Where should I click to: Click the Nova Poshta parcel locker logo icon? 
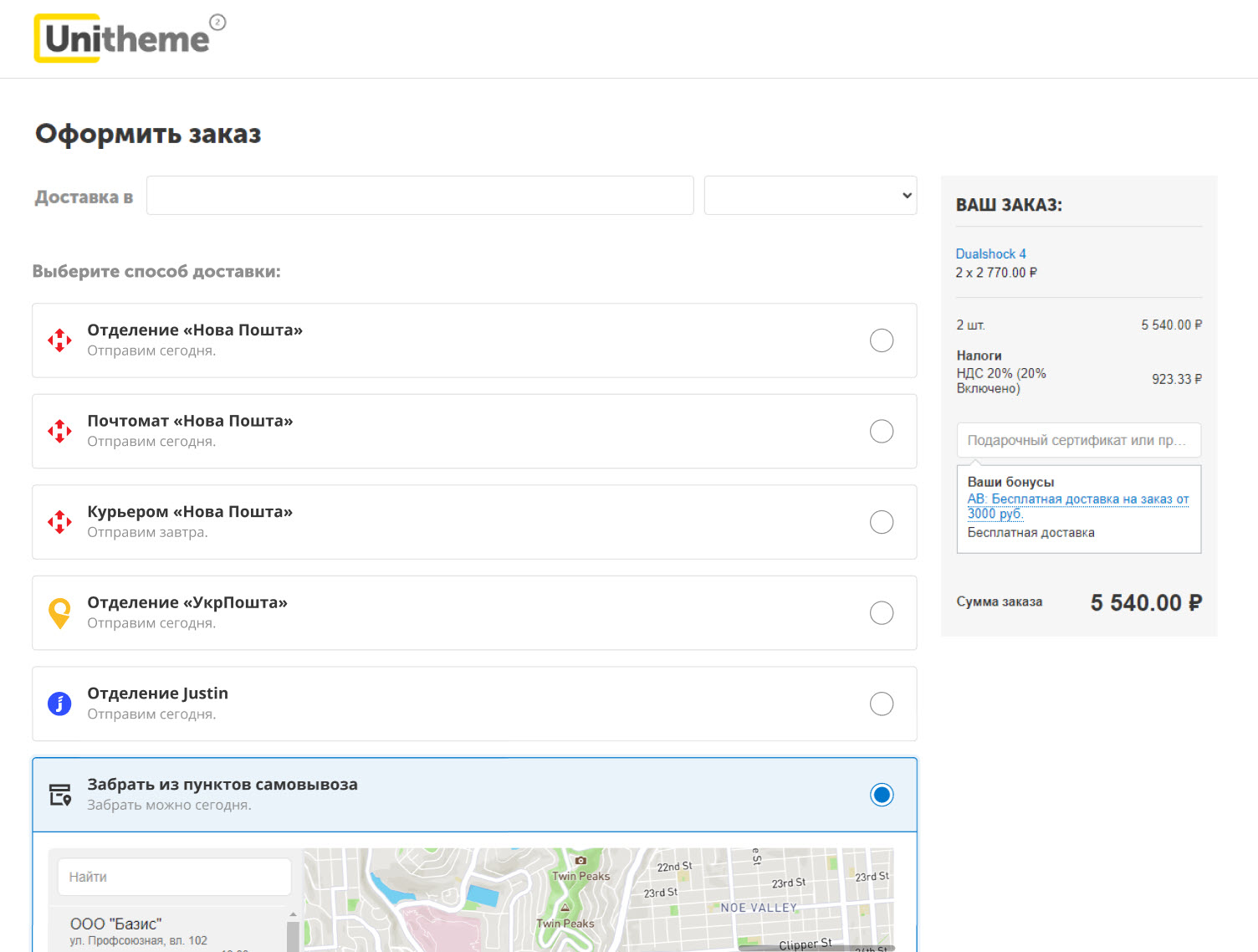[59, 432]
